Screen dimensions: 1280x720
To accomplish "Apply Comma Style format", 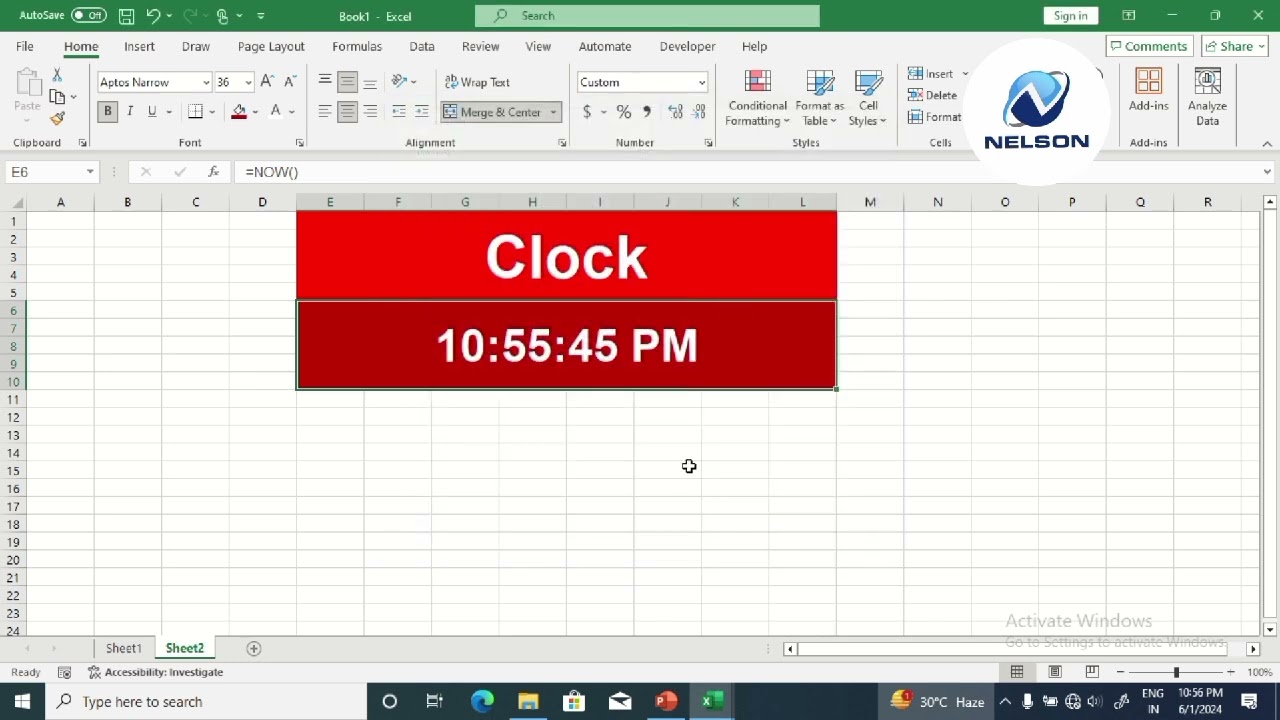I will [x=647, y=112].
